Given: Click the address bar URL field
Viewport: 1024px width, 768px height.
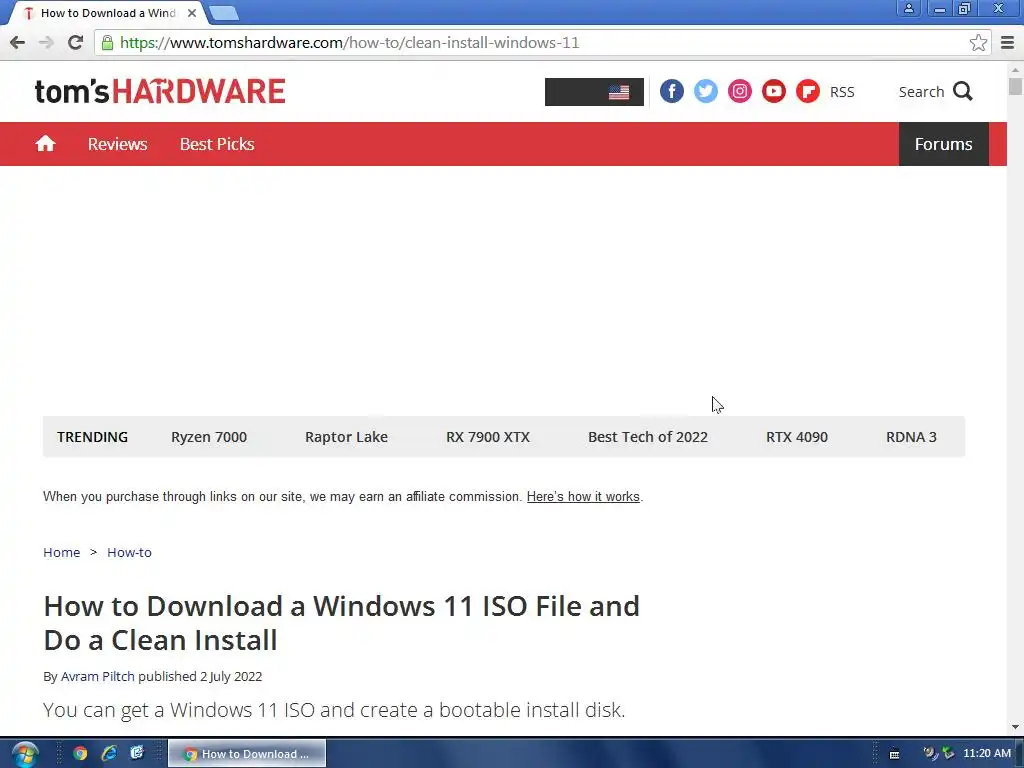Looking at the screenshot, I should point(542,43).
